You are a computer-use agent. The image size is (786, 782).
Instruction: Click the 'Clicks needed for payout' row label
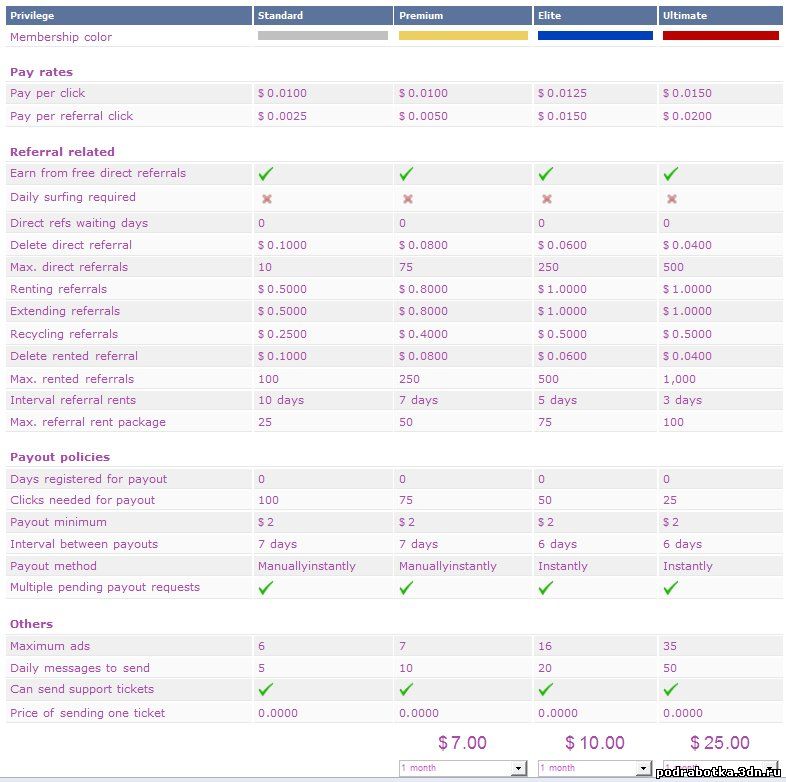pyautogui.click(x=82, y=500)
